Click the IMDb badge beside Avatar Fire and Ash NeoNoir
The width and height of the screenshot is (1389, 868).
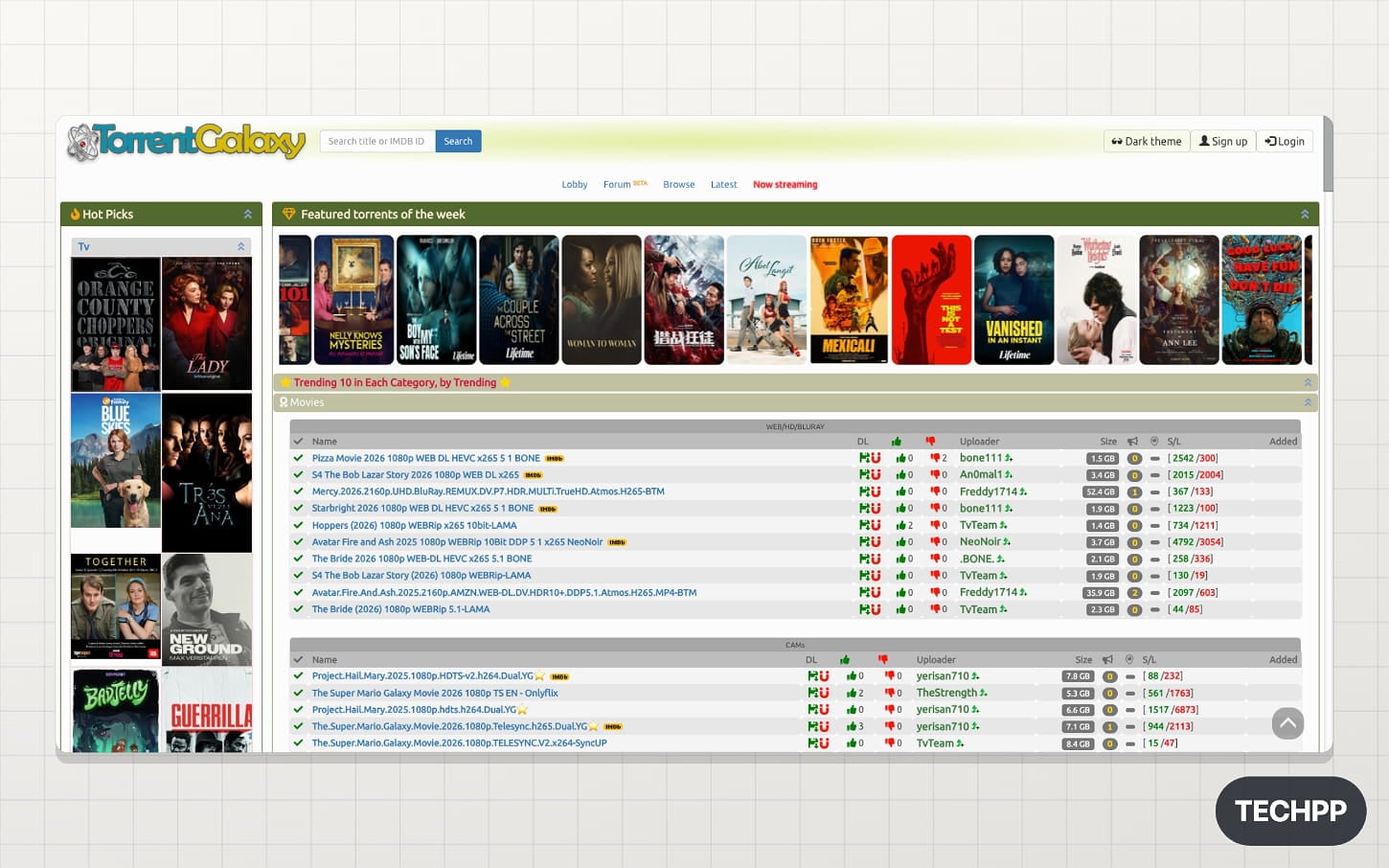pos(617,542)
